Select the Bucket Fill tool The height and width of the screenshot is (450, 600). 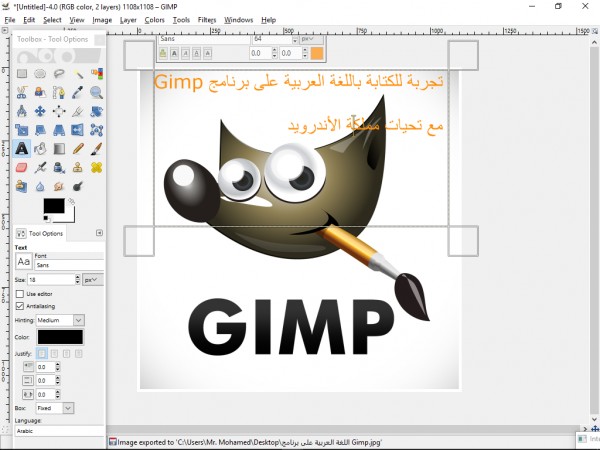[40, 148]
